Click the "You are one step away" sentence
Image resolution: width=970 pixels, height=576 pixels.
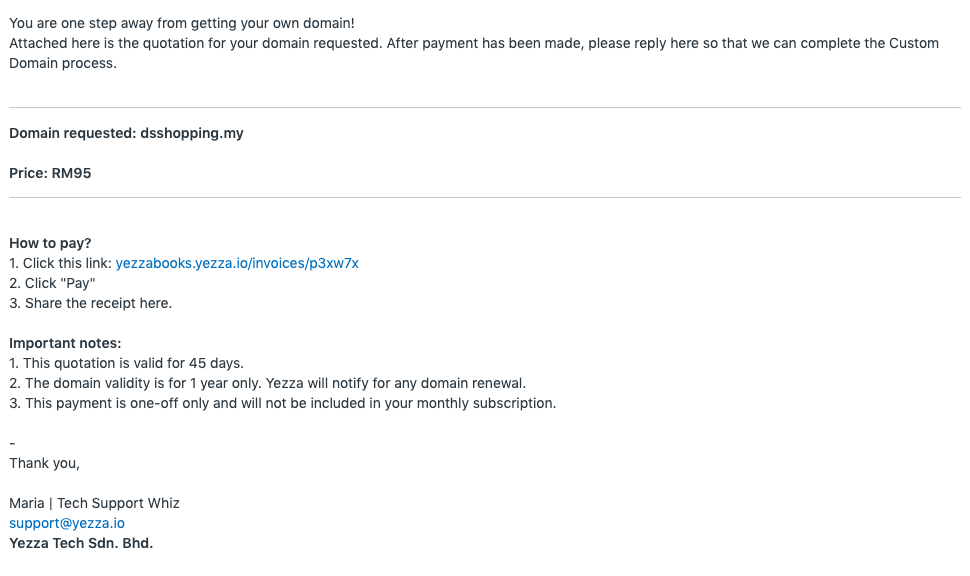click(182, 23)
